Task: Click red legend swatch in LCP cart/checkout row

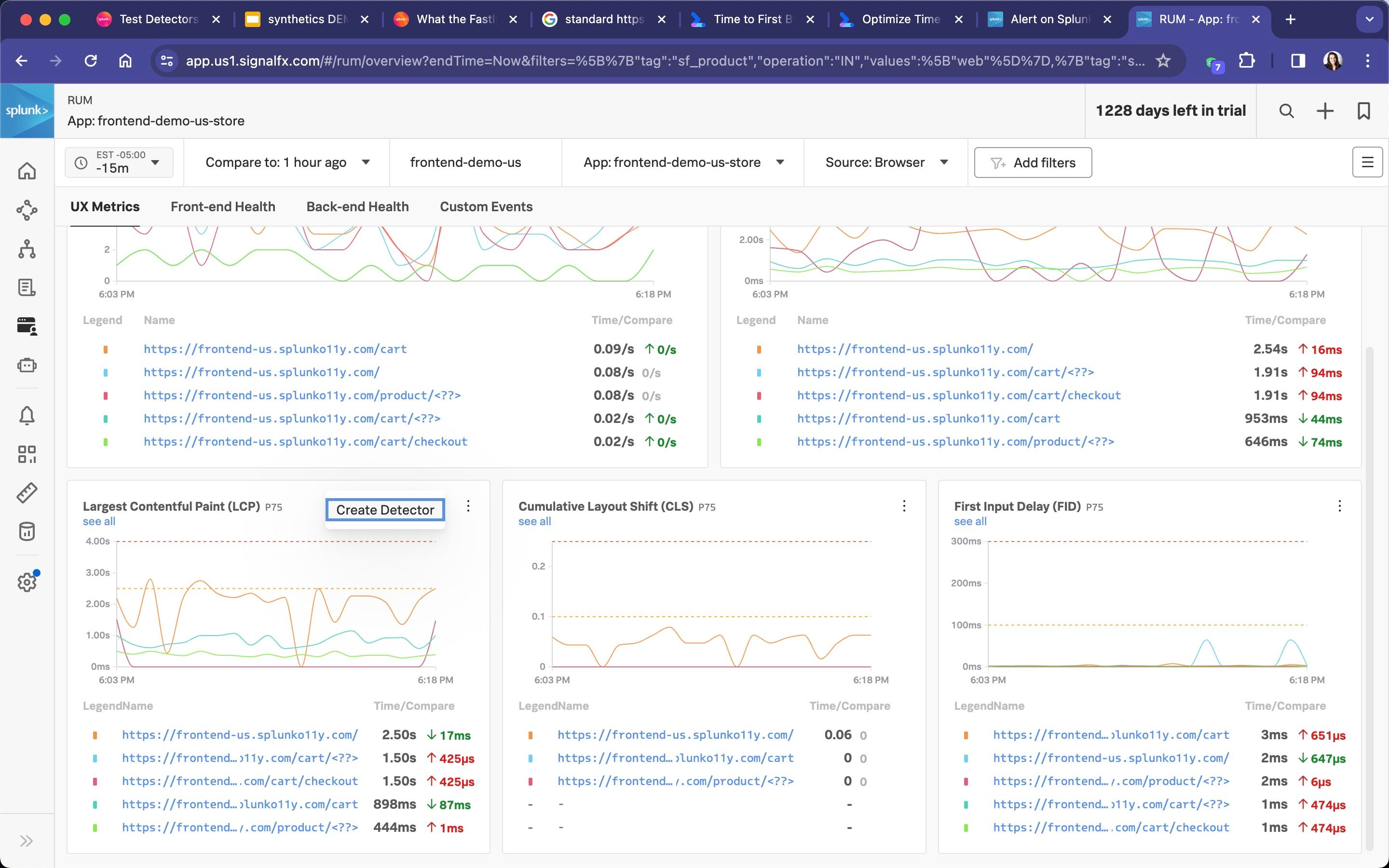Action: (x=95, y=781)
